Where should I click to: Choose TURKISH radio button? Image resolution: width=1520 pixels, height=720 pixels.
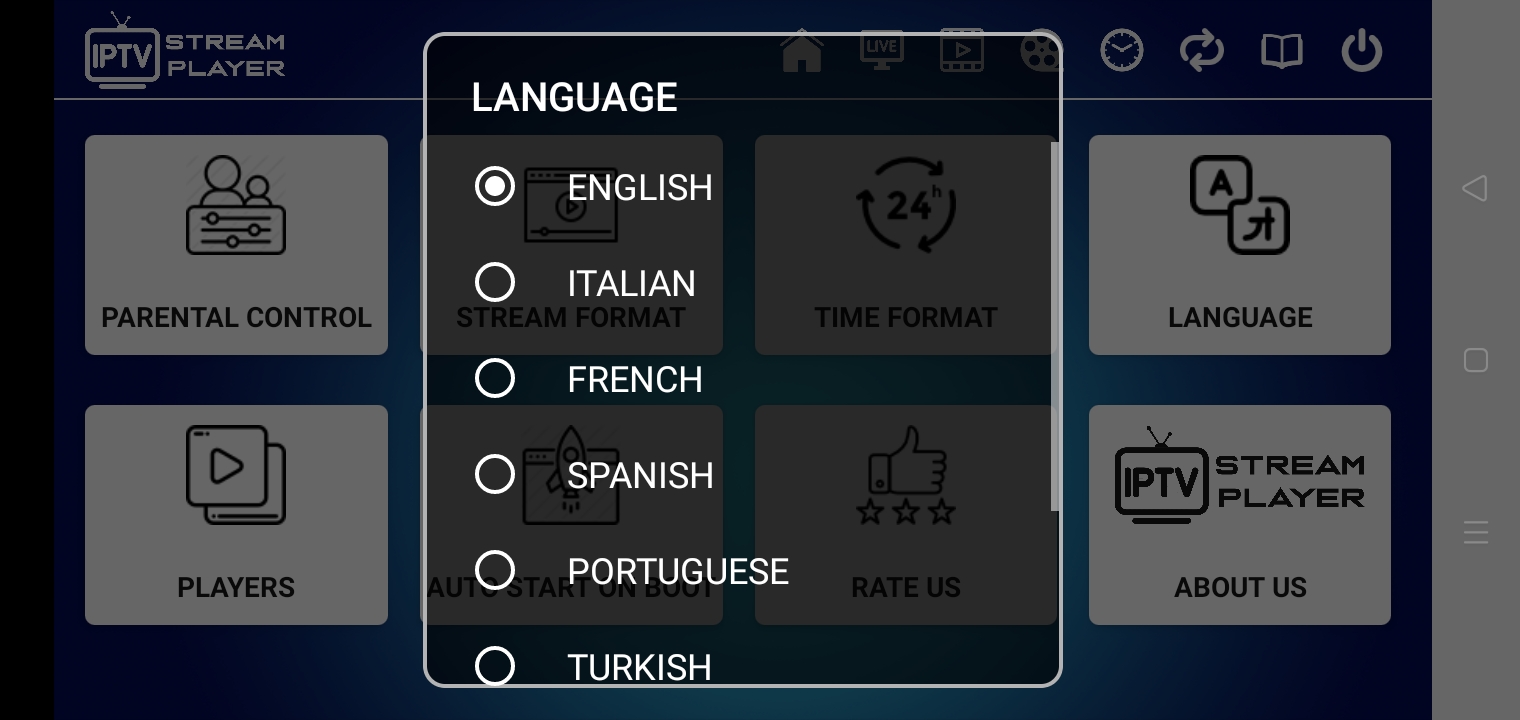pyautogui.click(x=495, y=666)
